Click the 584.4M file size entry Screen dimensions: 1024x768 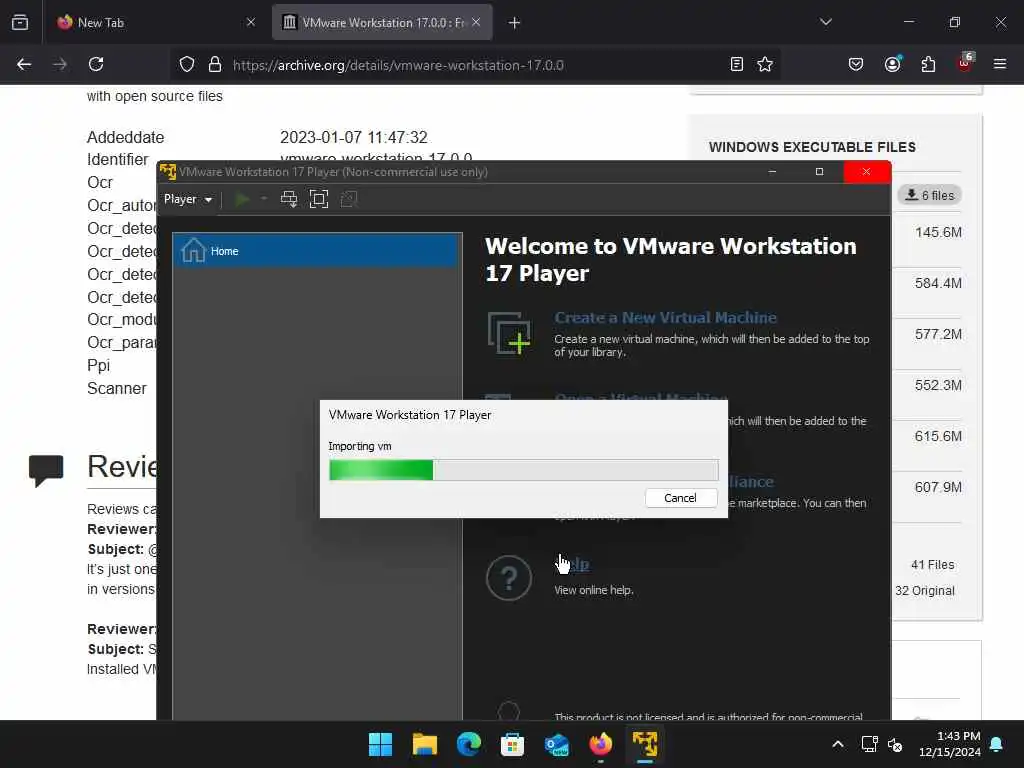[938, 283]
